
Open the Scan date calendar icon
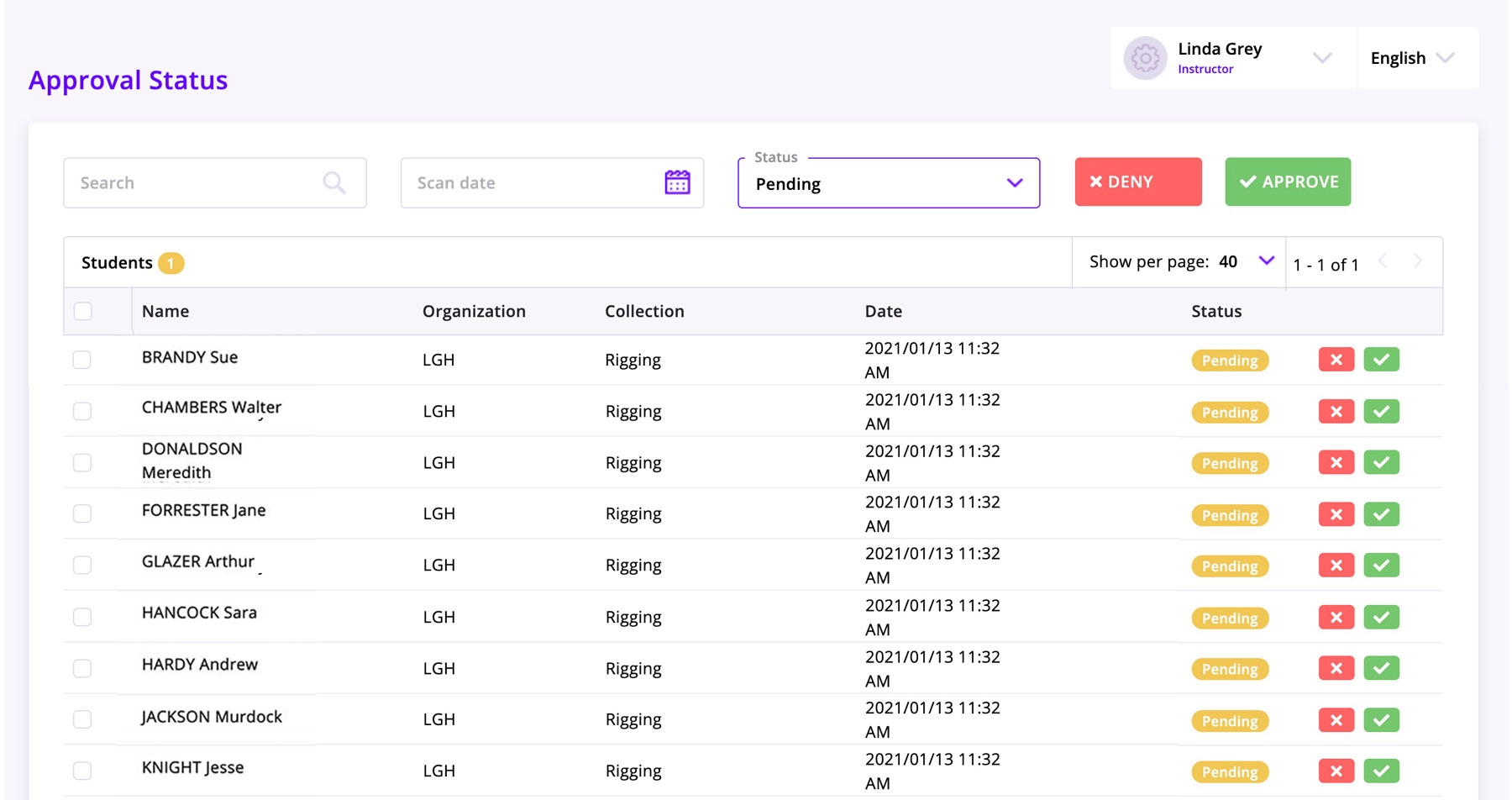677,182
